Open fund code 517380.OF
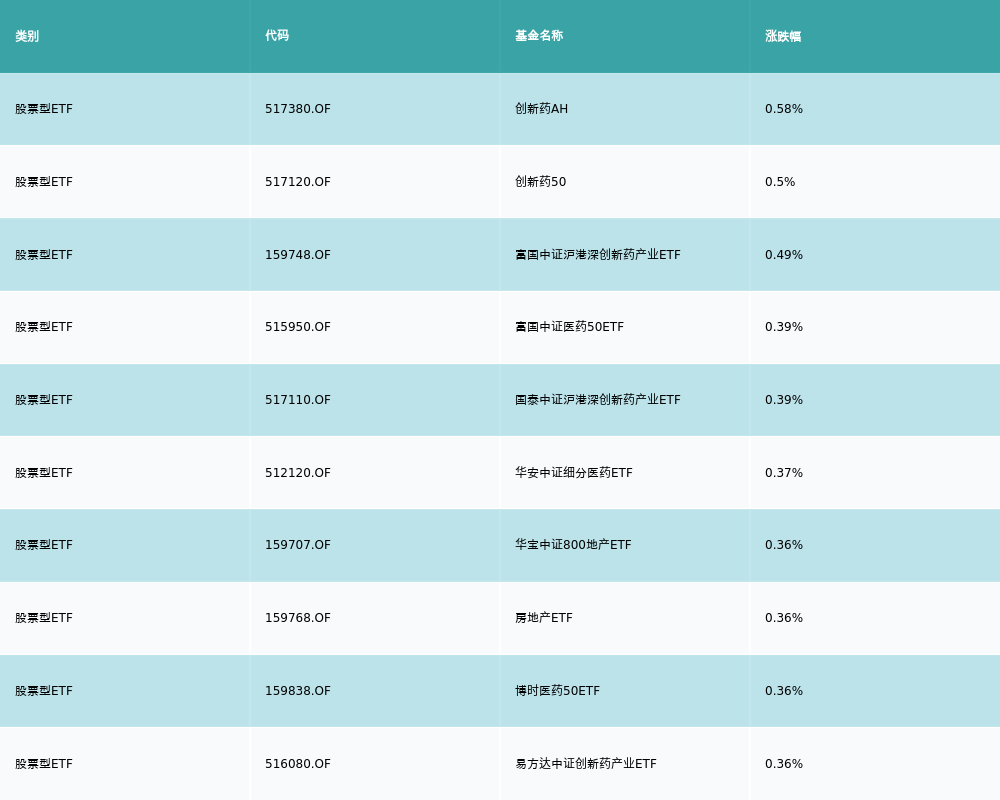The width and height of the screenshot is (1000, 800). click(x=298, y=109)
